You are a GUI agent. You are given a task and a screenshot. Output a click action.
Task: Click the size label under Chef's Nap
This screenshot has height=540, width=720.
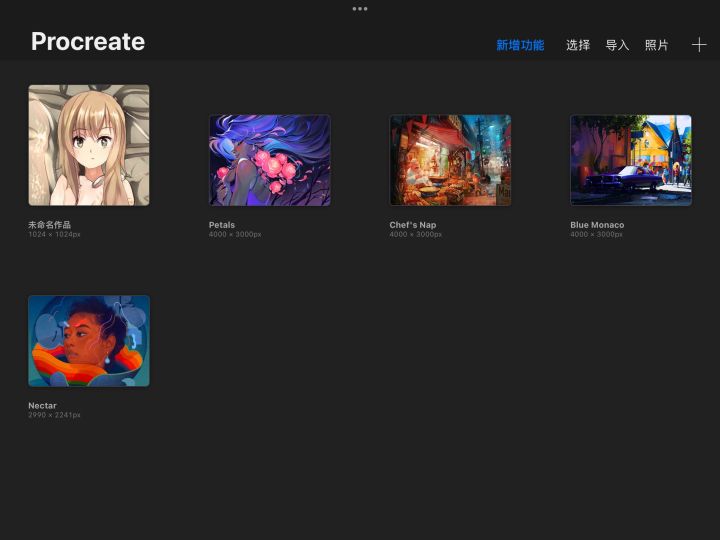(x=416, y=234)
